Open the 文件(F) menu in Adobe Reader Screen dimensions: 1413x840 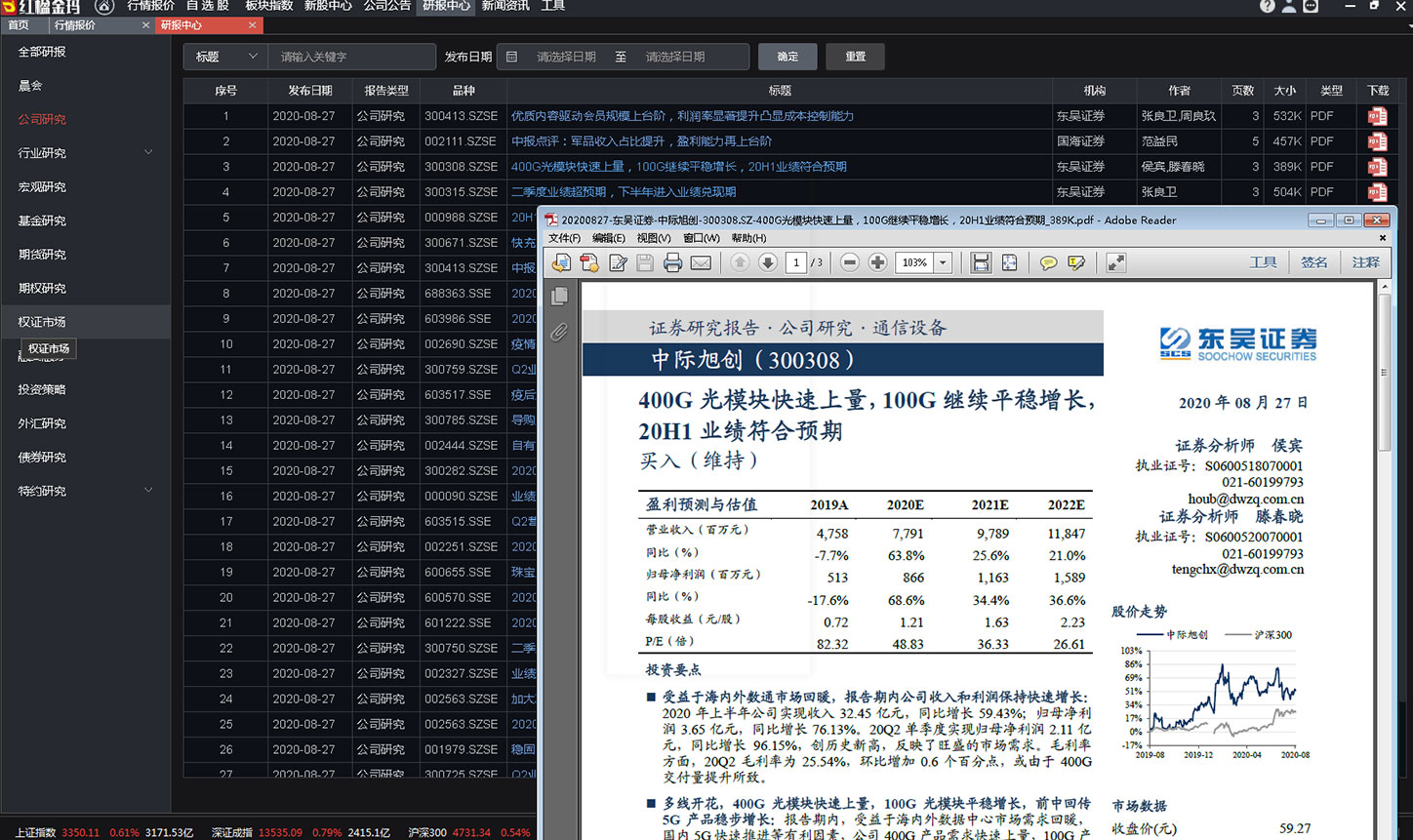(x=564, y=238)
